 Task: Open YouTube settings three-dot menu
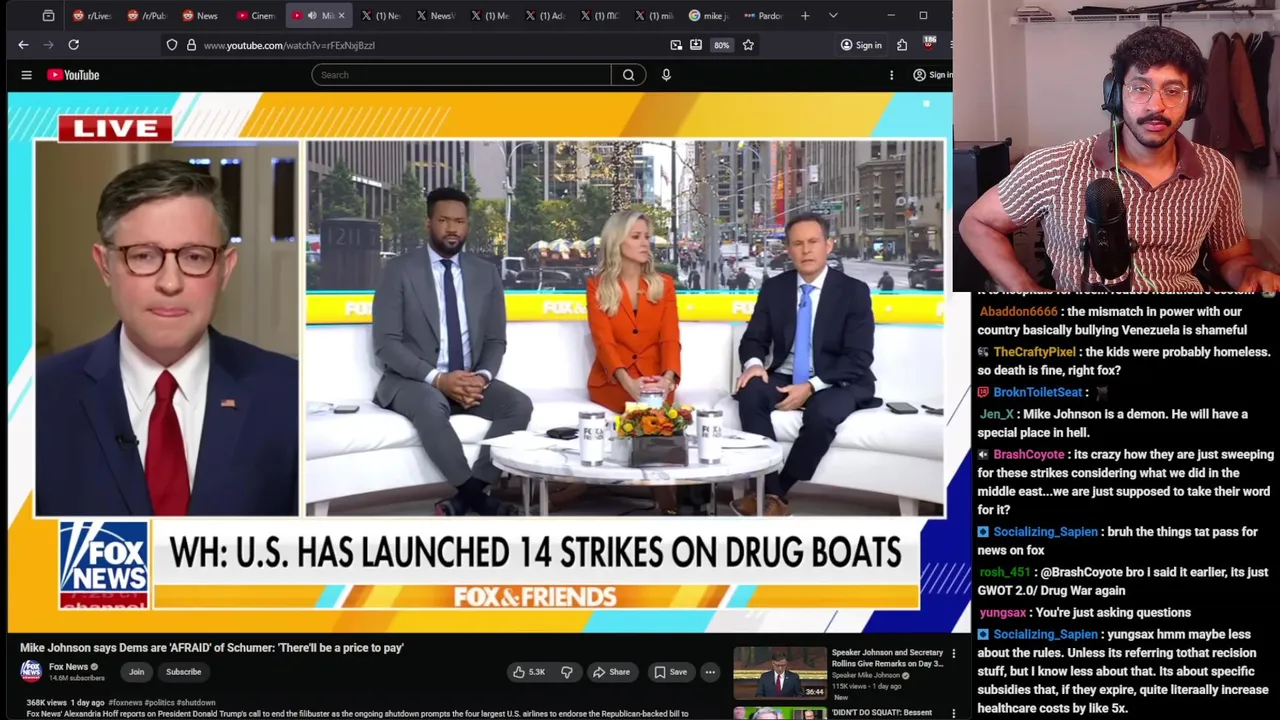(x=891, y=75)
